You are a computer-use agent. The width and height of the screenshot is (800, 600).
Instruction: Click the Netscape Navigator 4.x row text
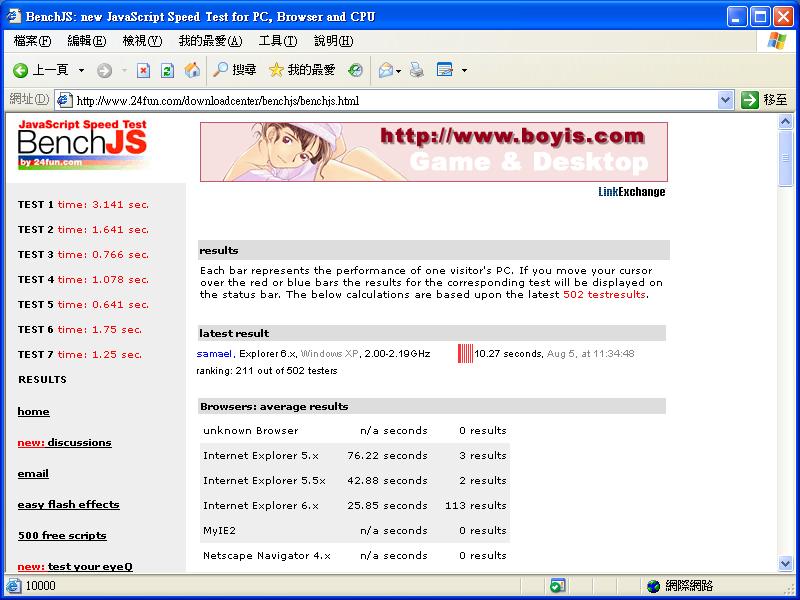[267, 556]
